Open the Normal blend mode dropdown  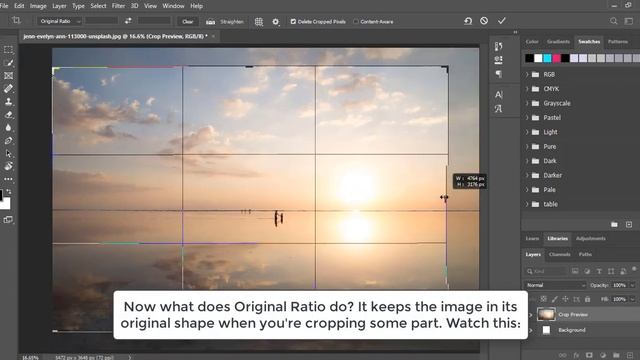point(556,285)
